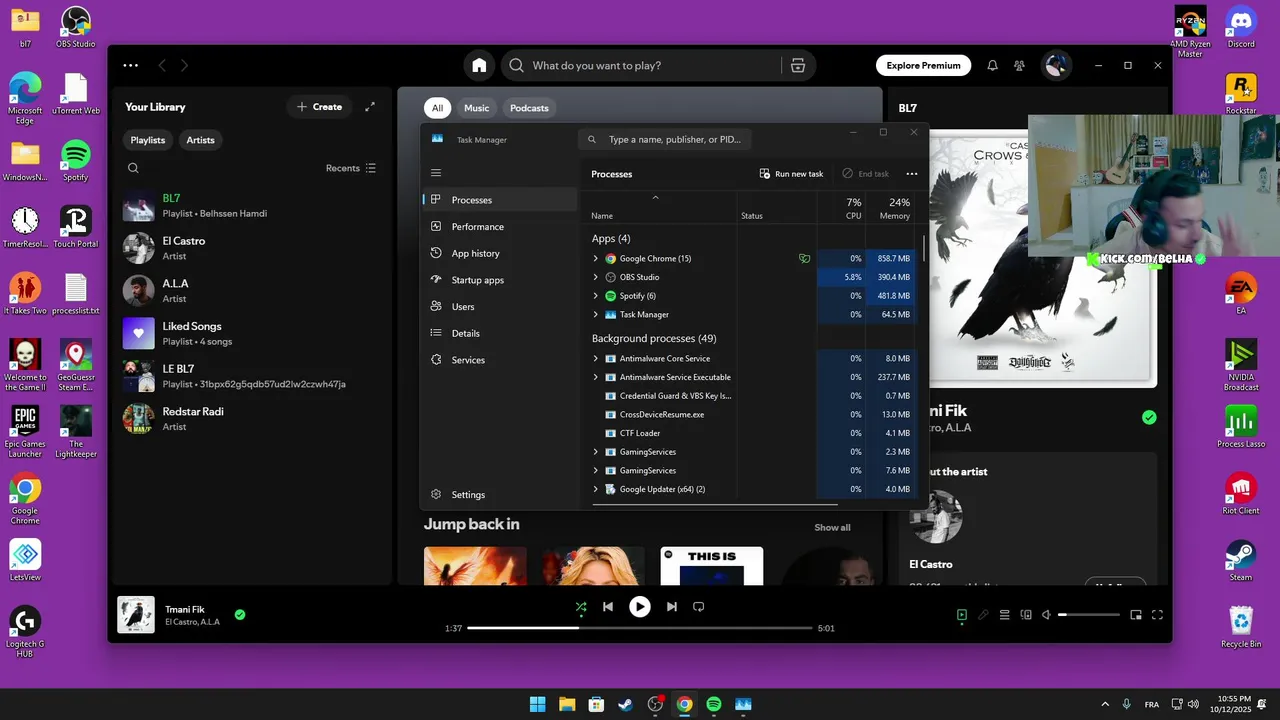Open Task Manager Settings
The width and height of the screenshot is (1280, 720).
pos(499,495)
